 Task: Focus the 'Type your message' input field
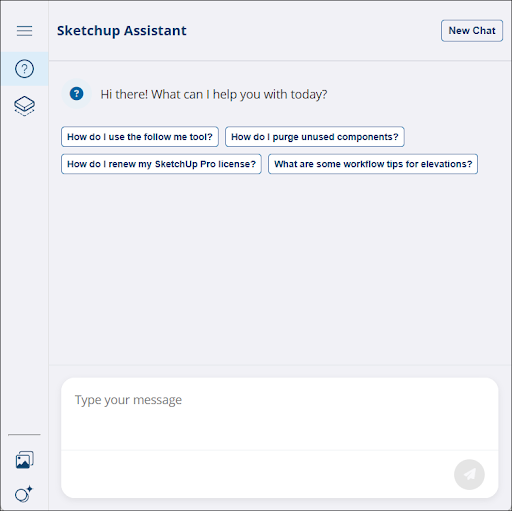(x=280, y=414)
